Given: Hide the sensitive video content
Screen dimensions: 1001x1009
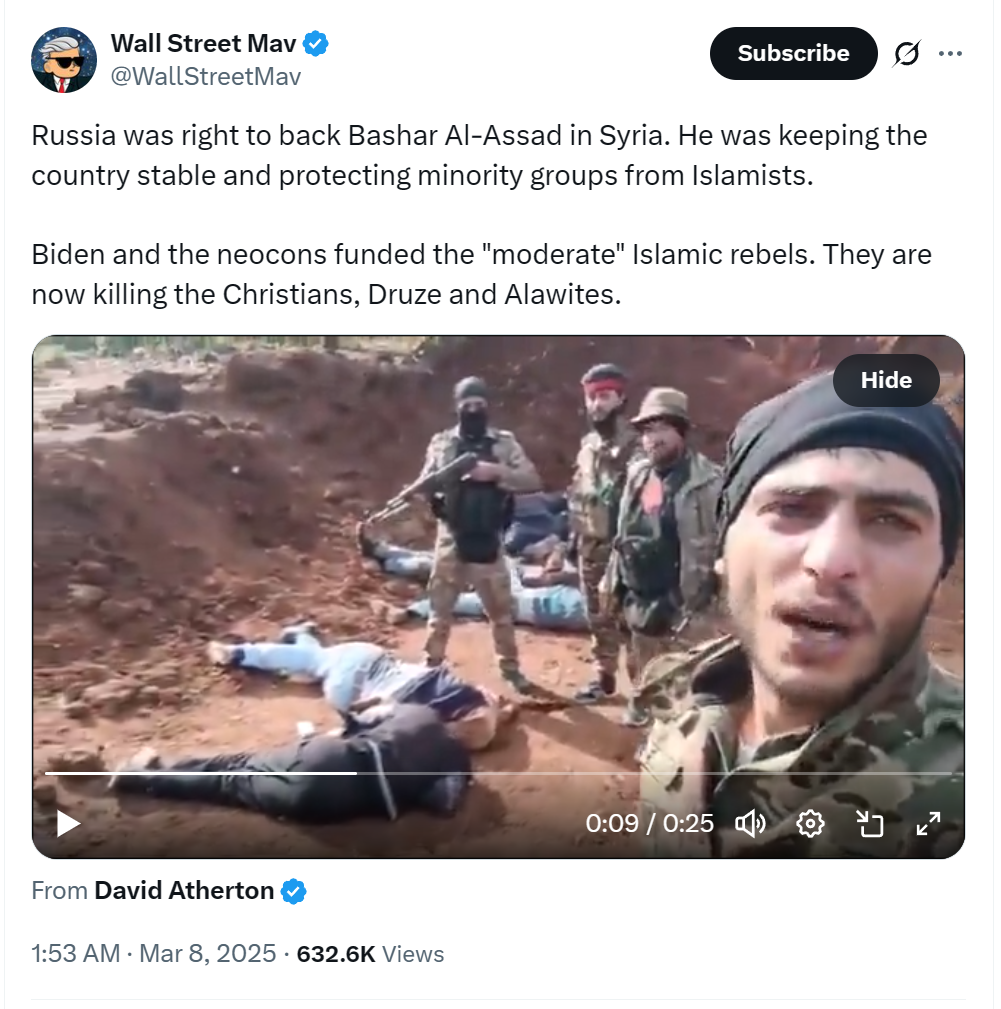Looking at the screenshot, I should (886, 380).
